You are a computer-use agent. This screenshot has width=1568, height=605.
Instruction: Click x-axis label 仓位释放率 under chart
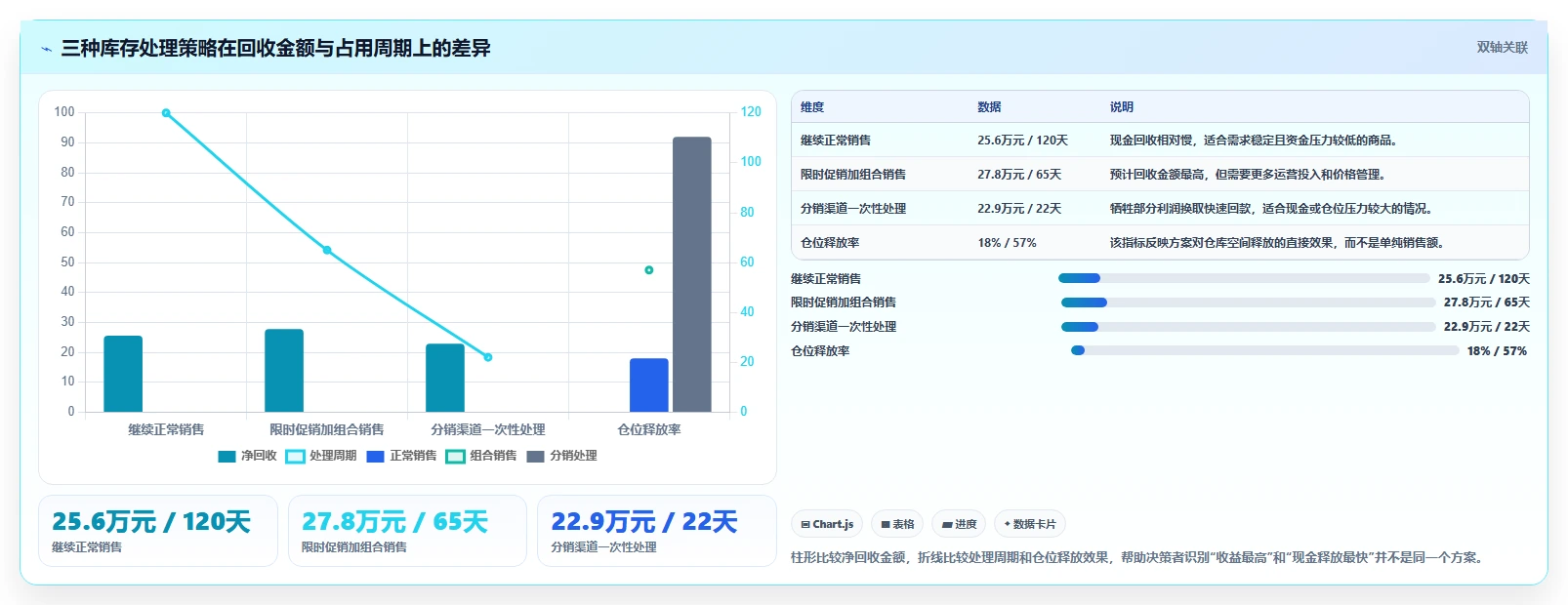click(649, 429)
